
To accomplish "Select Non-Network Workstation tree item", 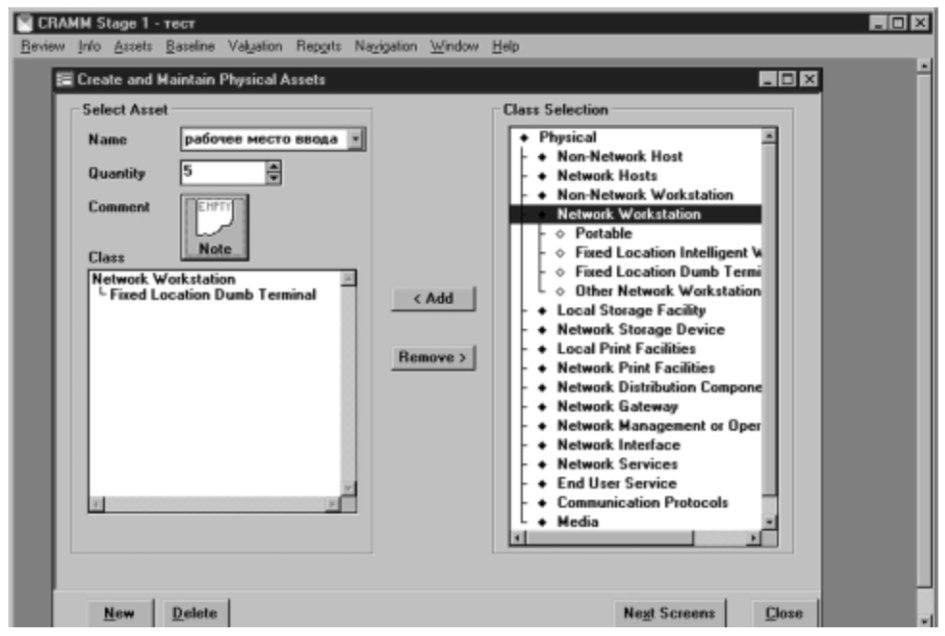I will pyautogui.click(x=645, y=195).
